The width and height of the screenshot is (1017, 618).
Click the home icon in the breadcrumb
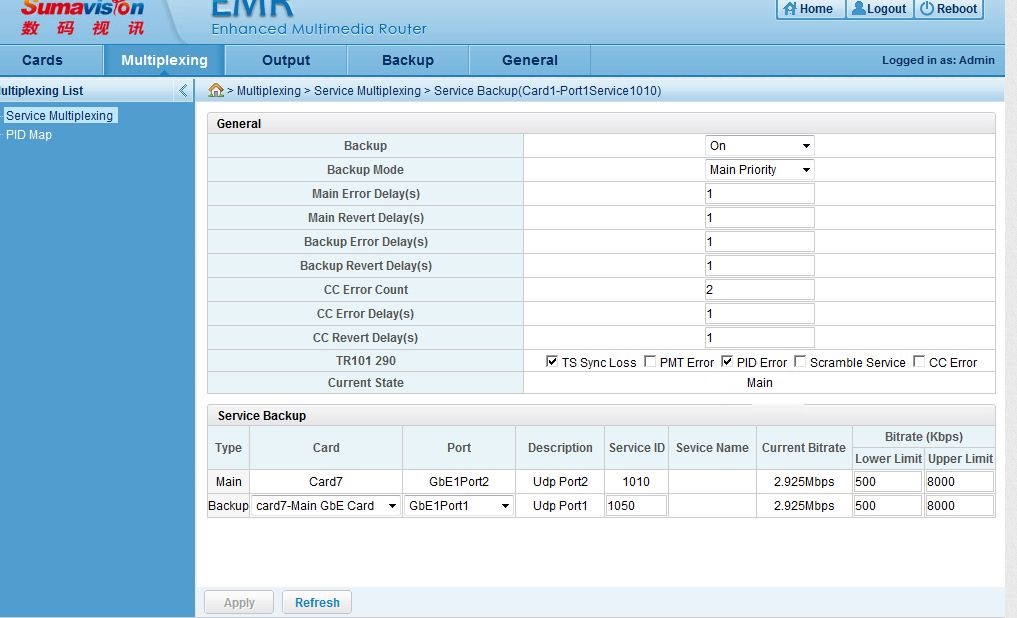click(x=215, y=90)
